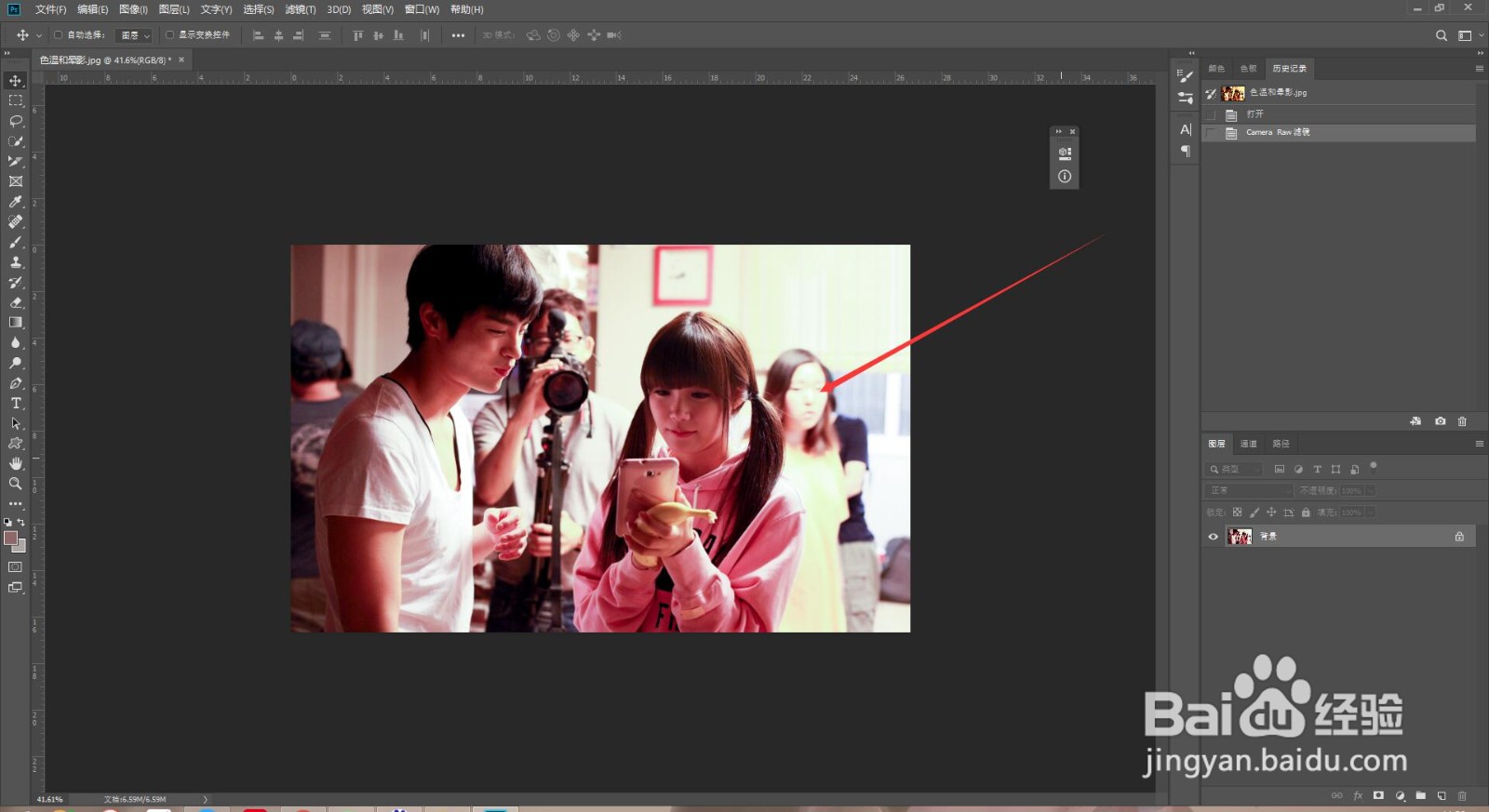
Task: Switch to the 路径 tab
Action: [1281, 444]
